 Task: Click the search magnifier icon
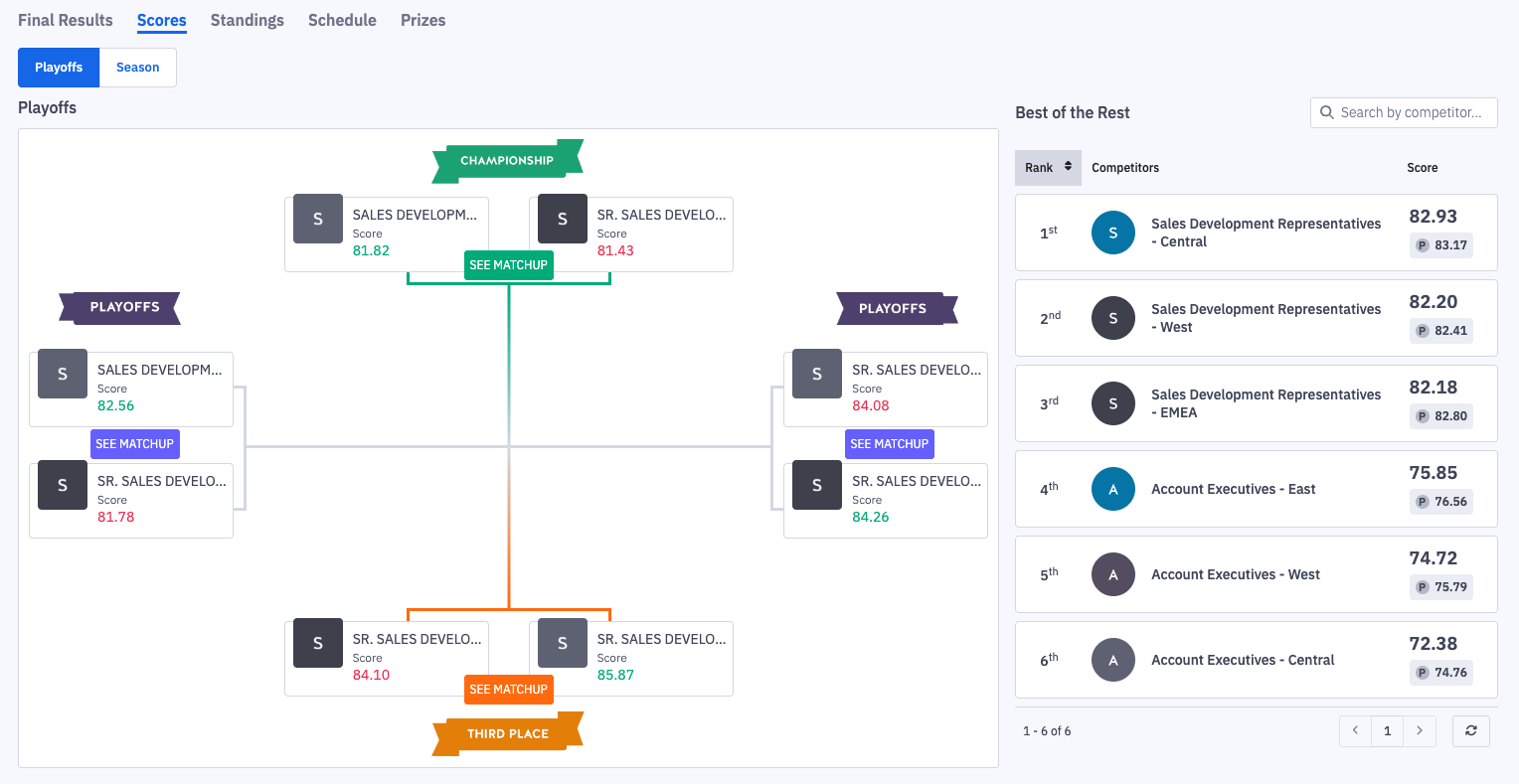[x=1327, y=113]
